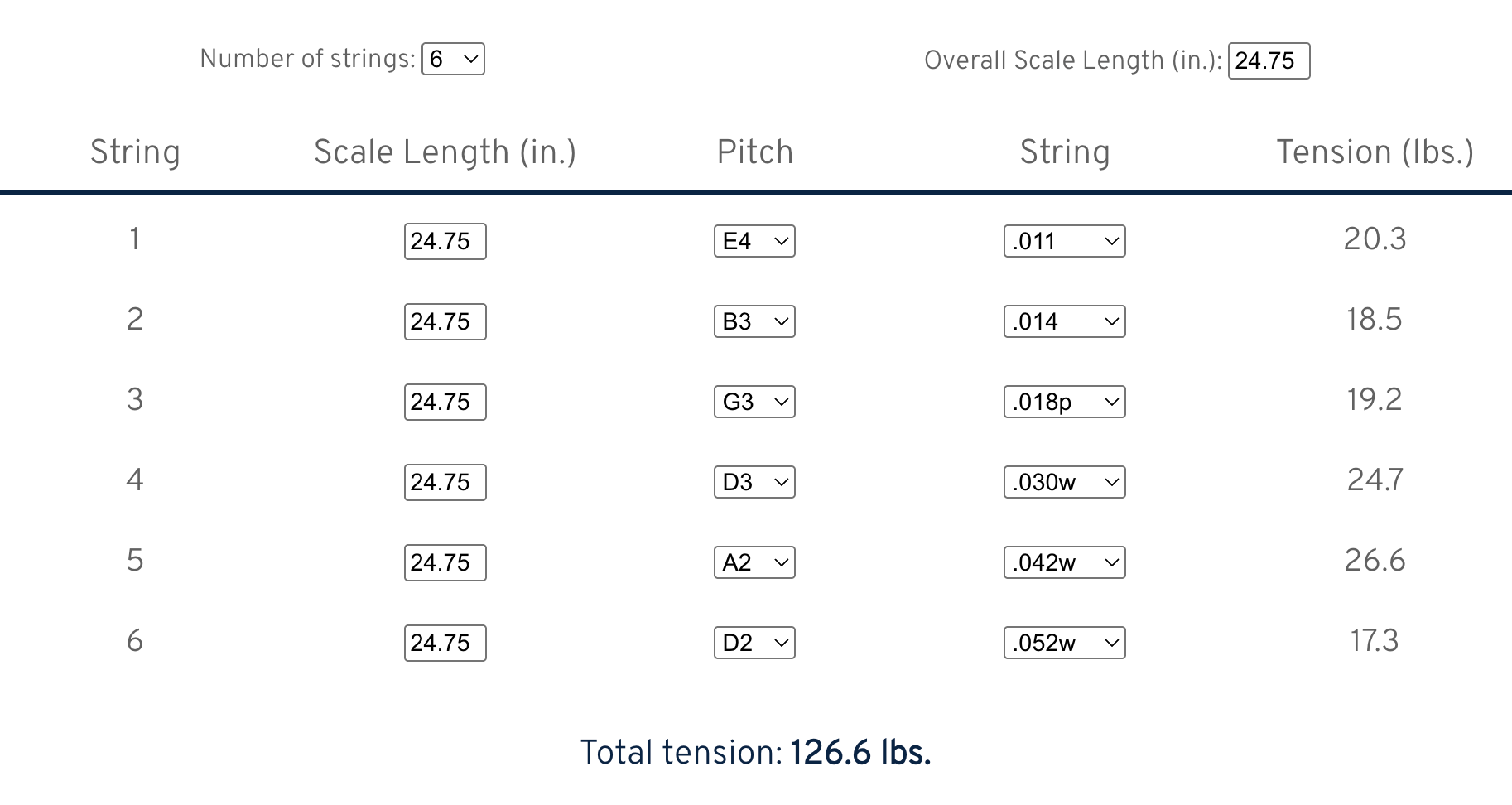1512x805 pixels.
Task: Click string 3 scale length field
Action: [x=445, y=402]
